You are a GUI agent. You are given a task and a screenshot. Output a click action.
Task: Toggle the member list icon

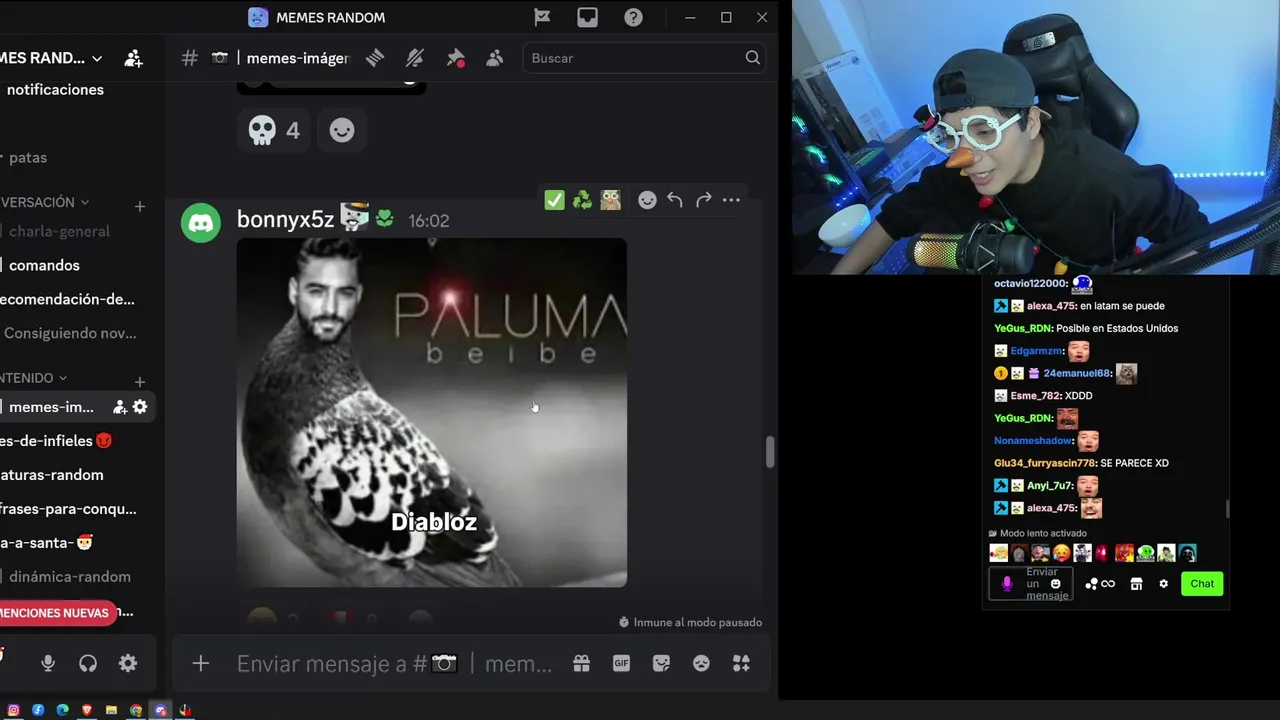(x=494, y=58)
